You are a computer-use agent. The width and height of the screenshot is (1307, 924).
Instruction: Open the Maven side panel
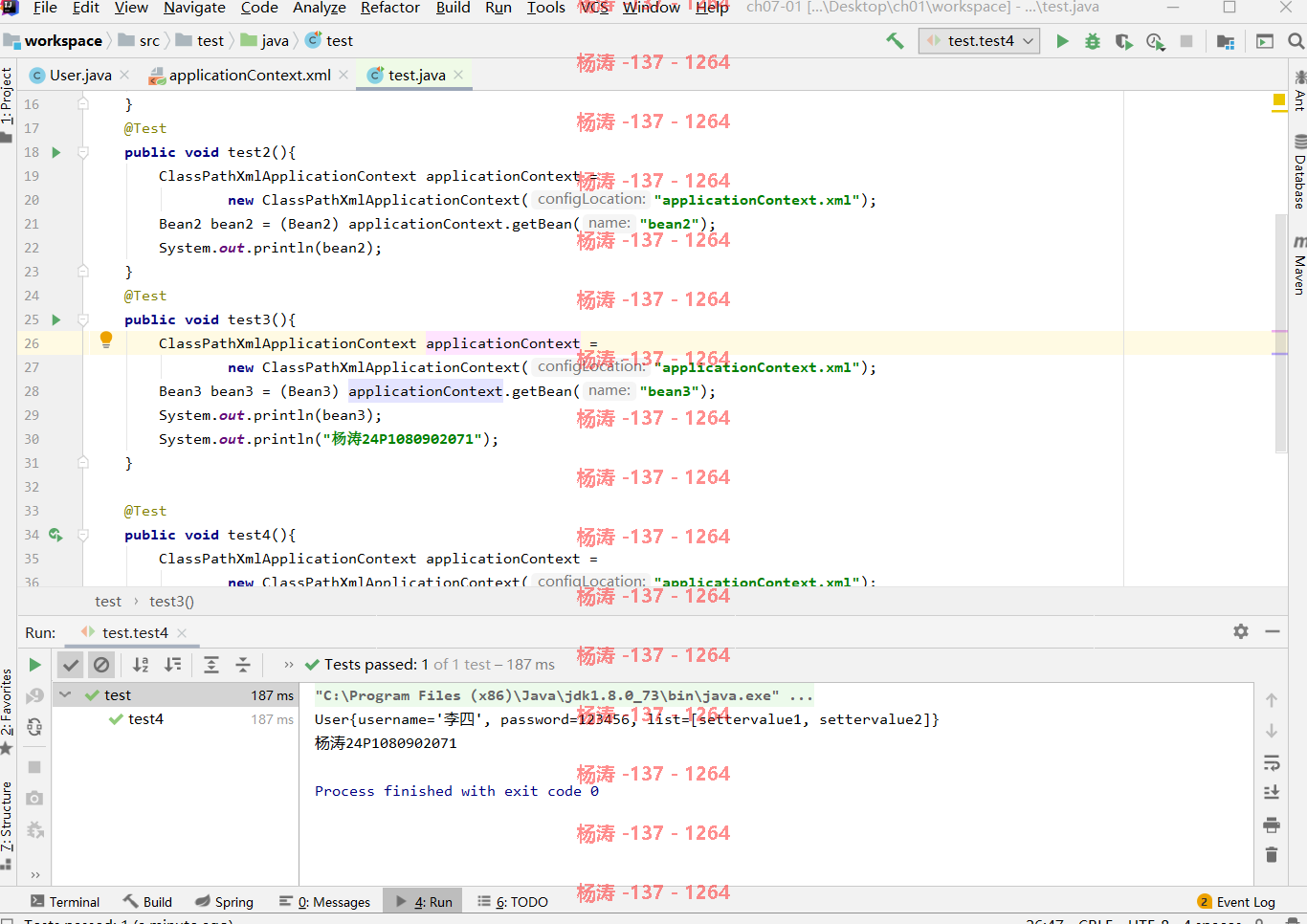(1299, 265)
